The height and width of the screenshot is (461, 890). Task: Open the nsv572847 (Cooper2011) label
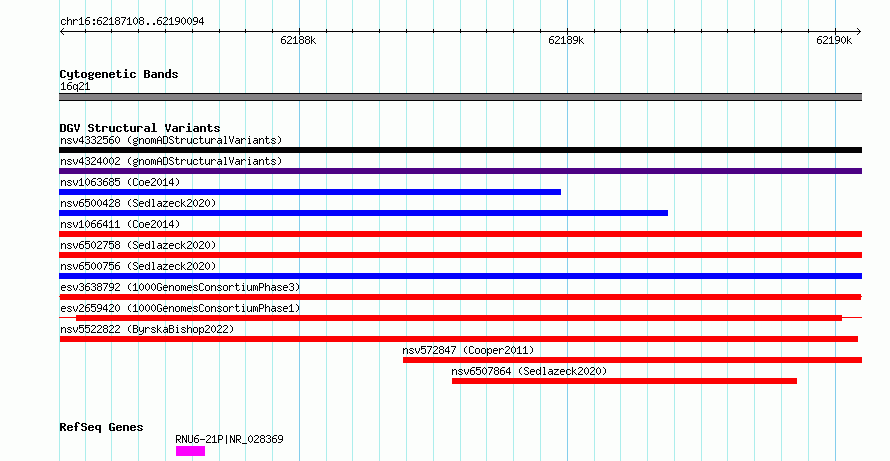pos(468,350)
